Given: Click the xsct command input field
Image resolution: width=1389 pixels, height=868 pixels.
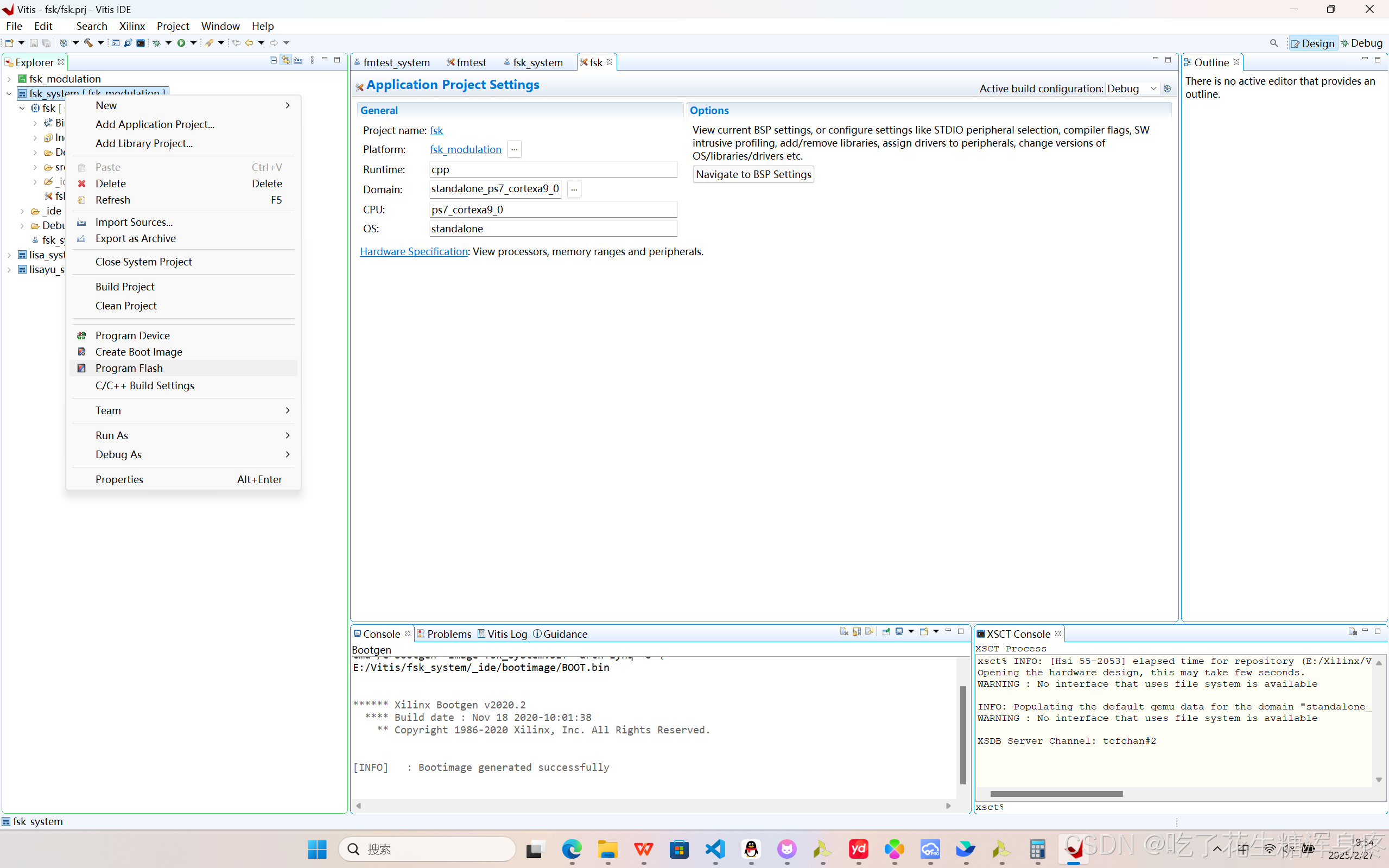Looking at the screenshot, I should click(1180, 807).
